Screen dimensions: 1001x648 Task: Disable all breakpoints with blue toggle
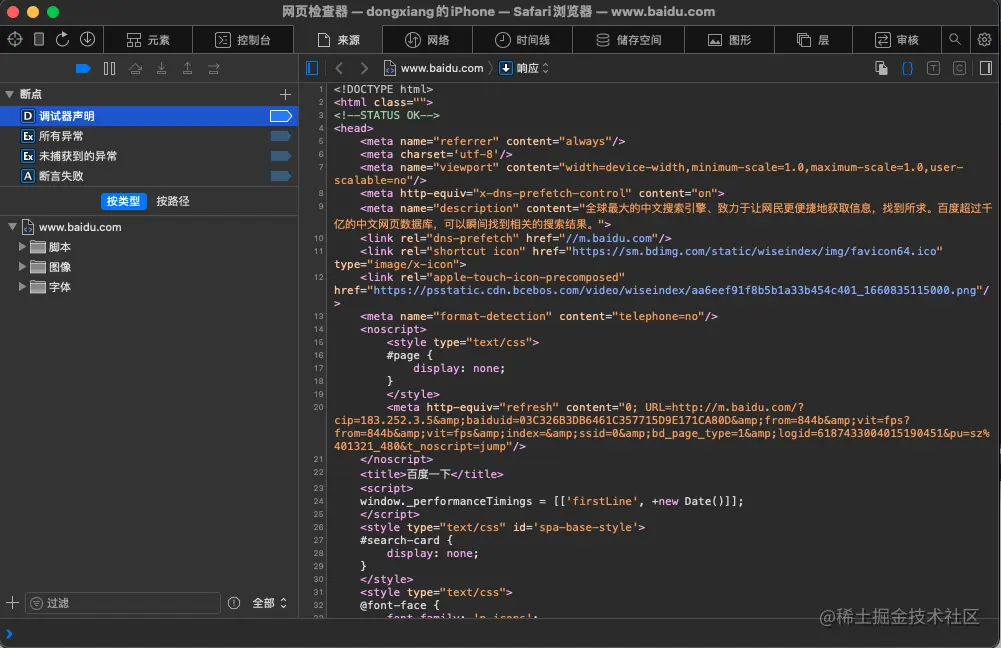[83, 68]
